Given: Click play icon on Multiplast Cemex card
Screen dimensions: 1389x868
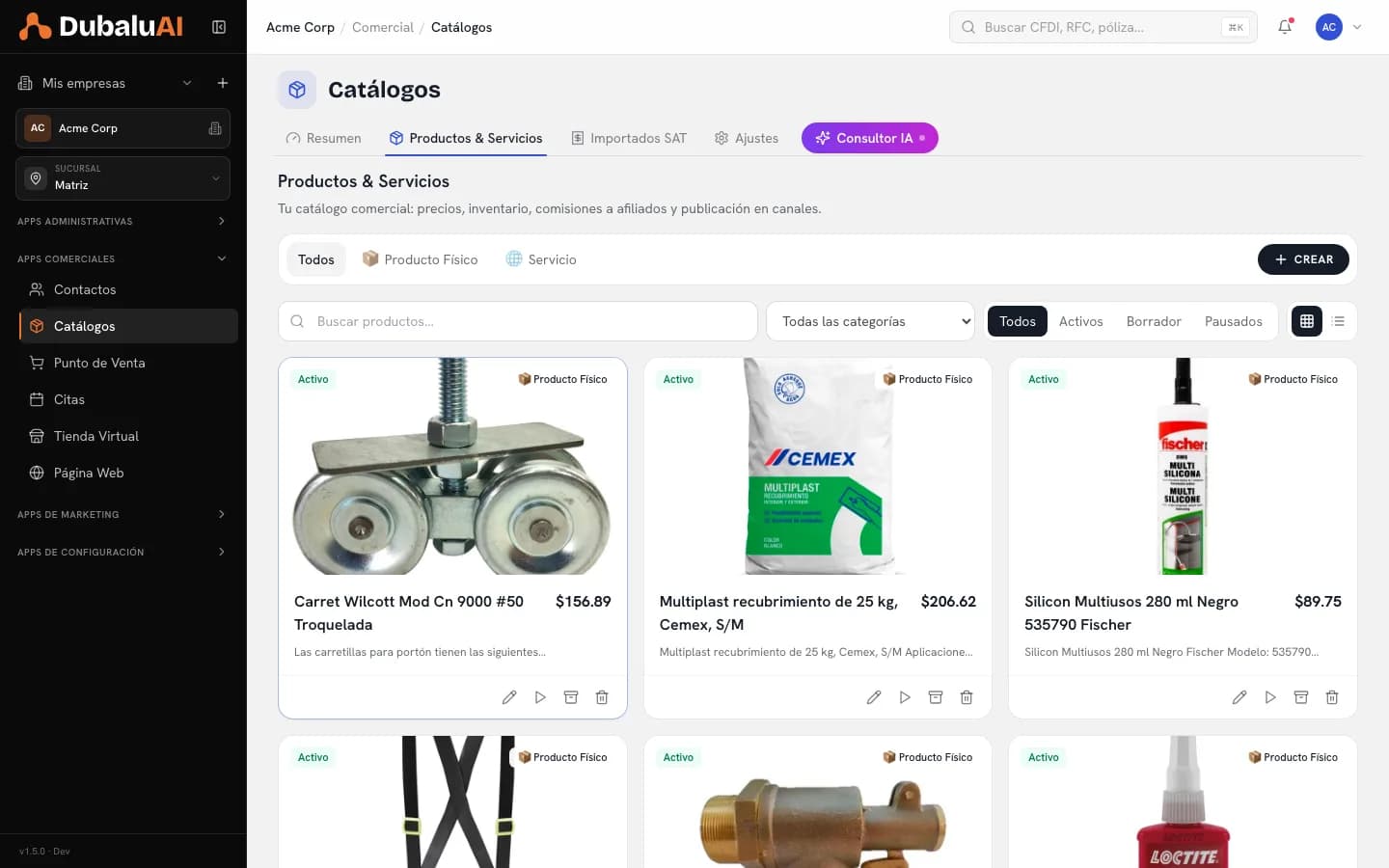Looking at the screenshot, I should [x=905, y=697].
